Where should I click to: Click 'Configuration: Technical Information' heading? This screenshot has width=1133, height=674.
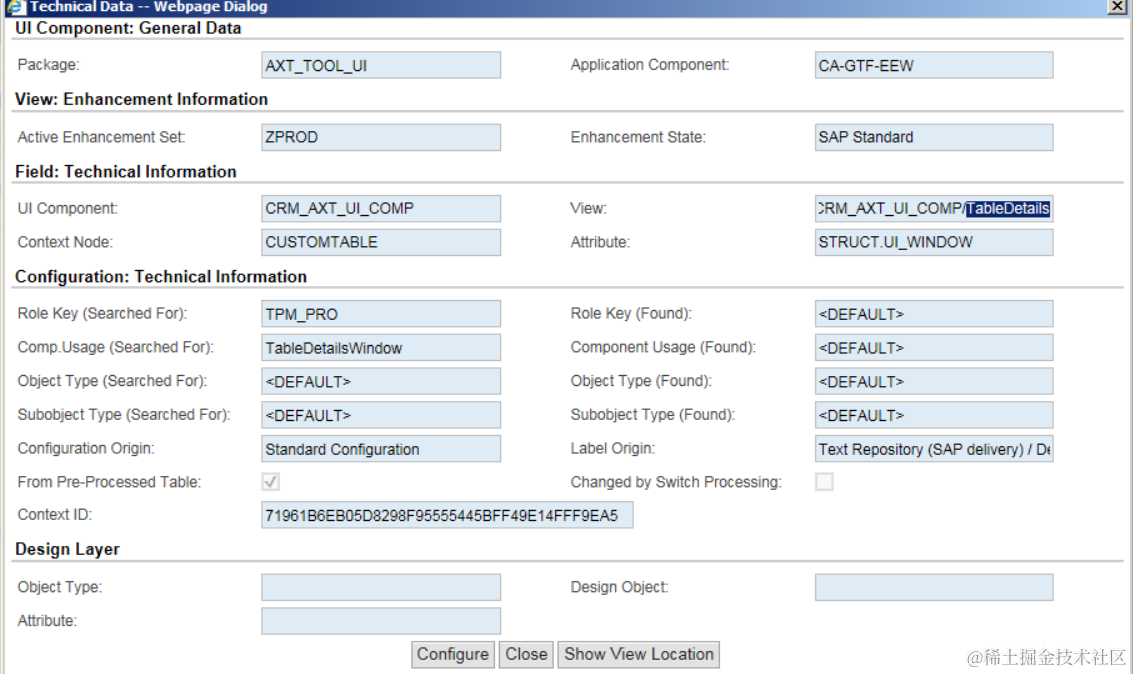(x=160, y=277)
